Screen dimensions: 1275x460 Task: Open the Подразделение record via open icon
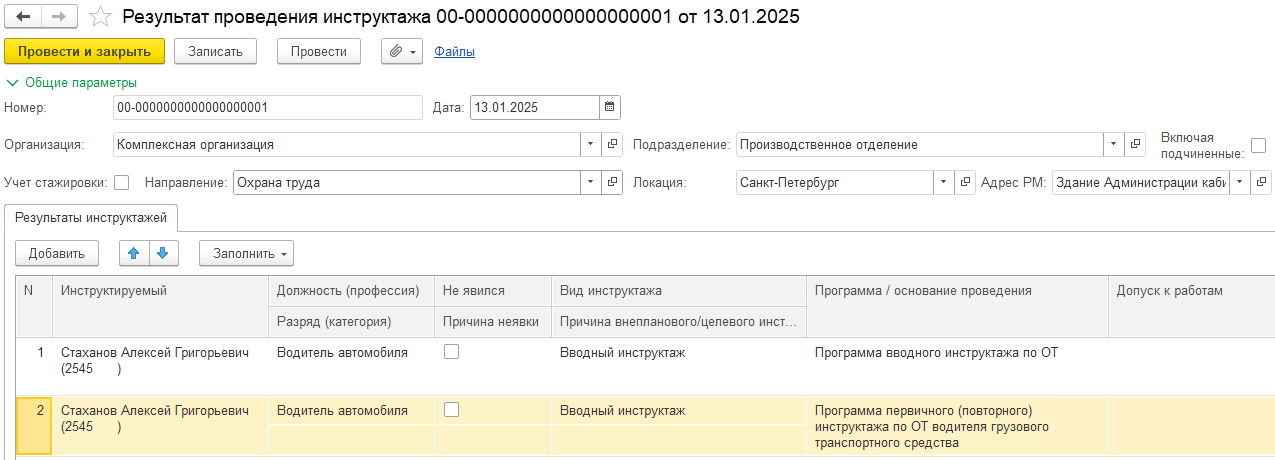tap(1135, 144)
